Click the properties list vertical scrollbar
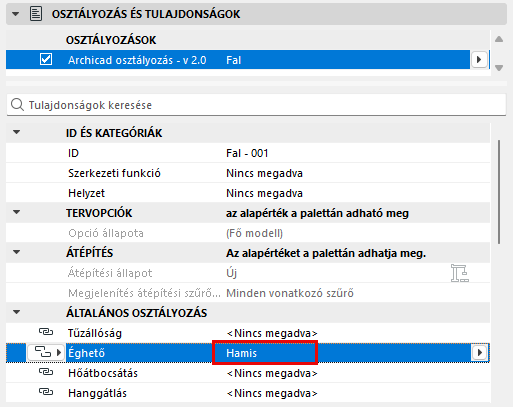This screenshot has height=407, width=513. 499,192
